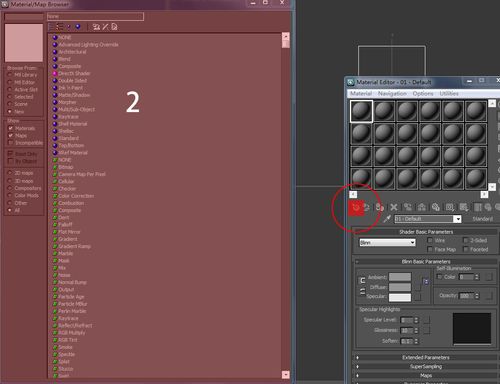Expand the Extended Parameters rollout
500x384 pixels.
[x=426, y=357]
